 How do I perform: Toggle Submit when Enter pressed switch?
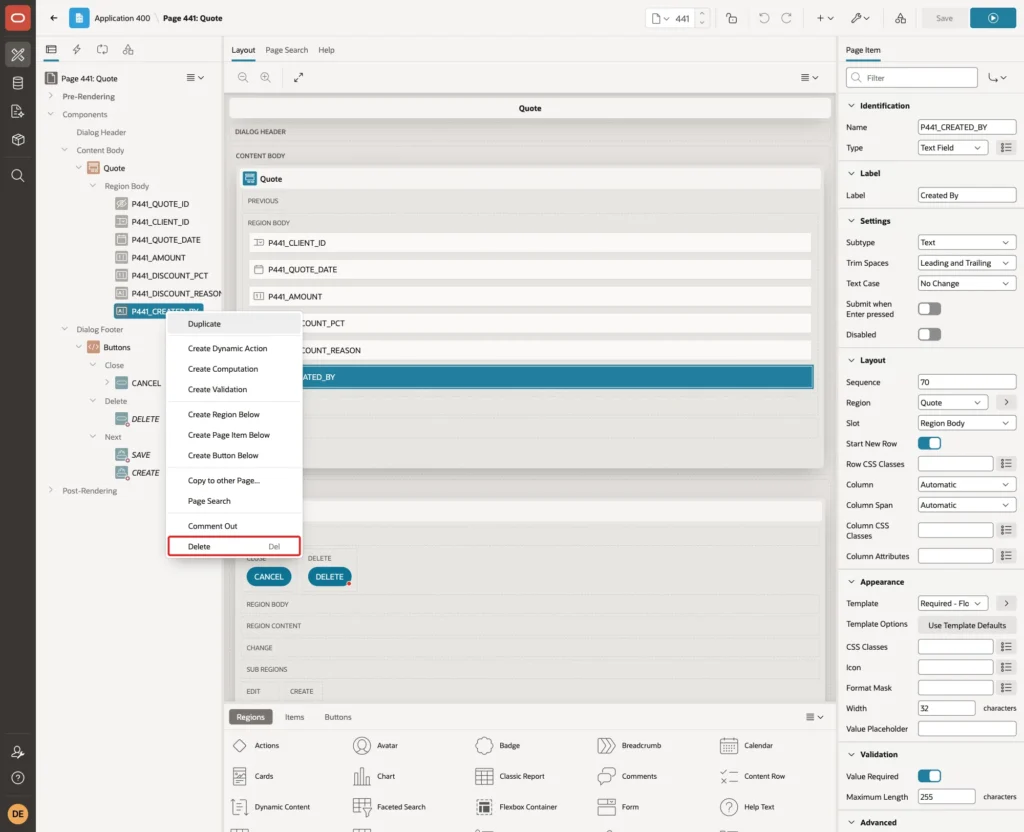[x=929, y=309]
